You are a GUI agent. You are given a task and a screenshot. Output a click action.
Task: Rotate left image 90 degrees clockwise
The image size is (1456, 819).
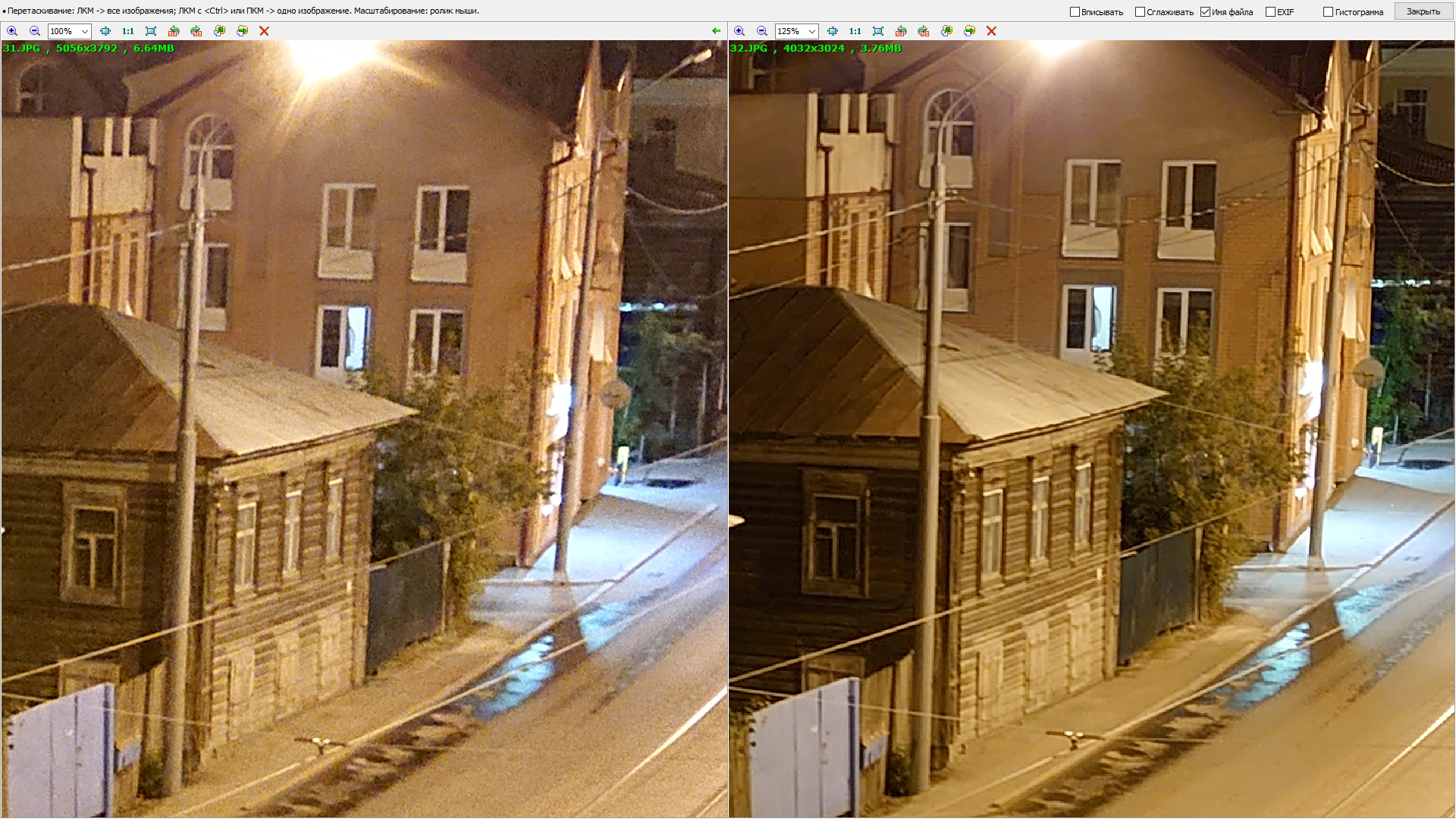(196, 31)
